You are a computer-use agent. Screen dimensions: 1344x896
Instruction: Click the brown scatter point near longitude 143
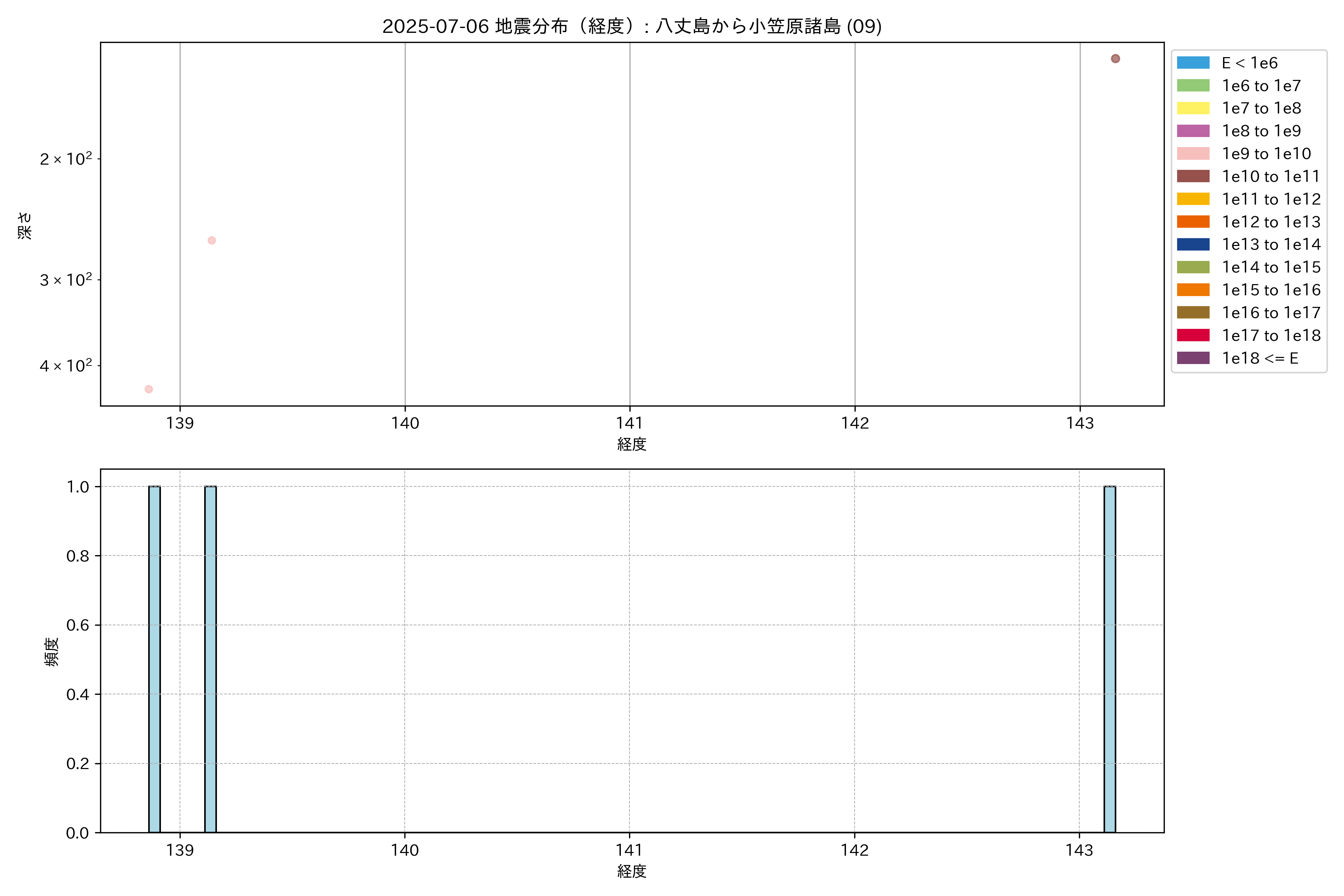(1115, 59)
